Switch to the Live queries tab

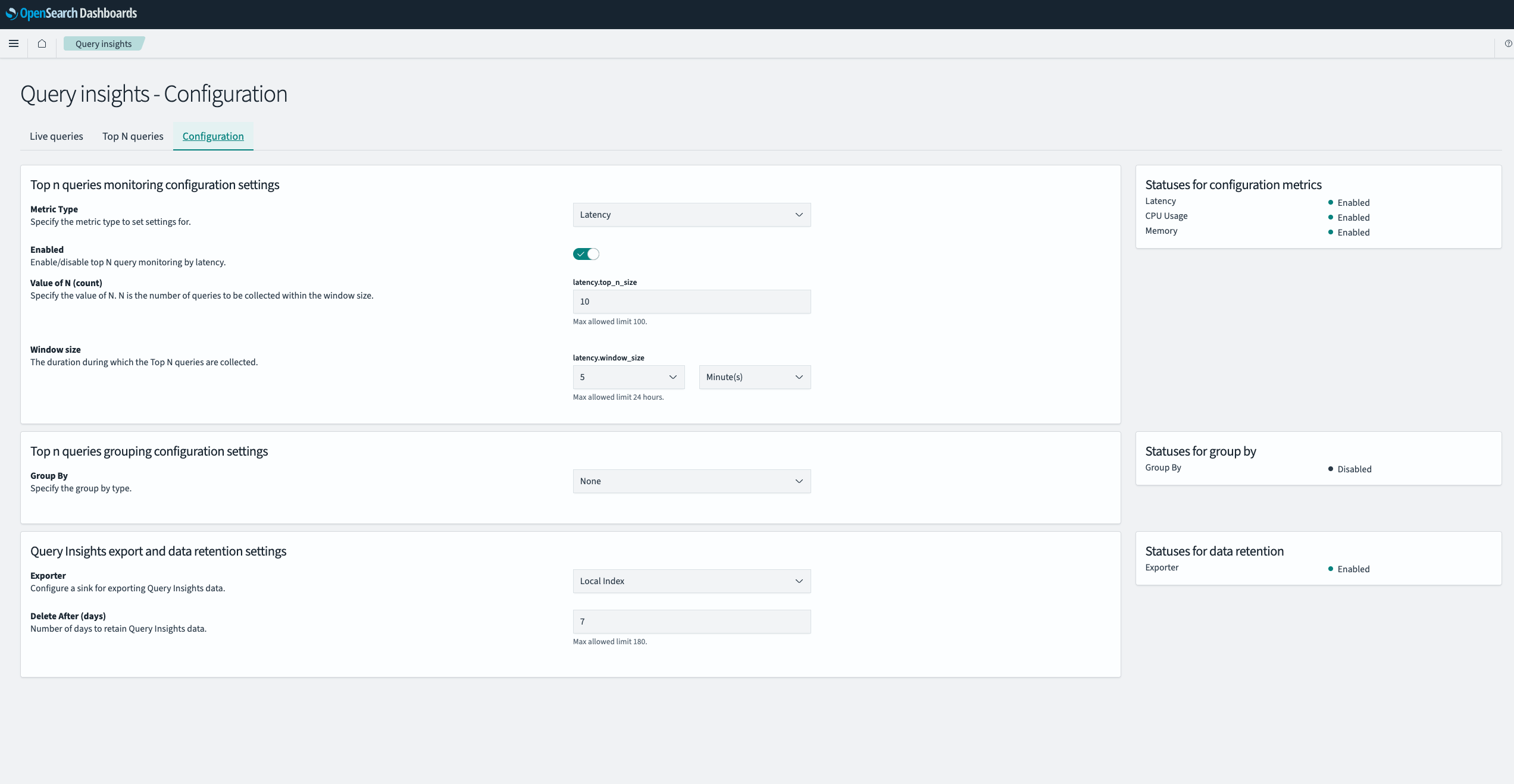coord(57,136)
